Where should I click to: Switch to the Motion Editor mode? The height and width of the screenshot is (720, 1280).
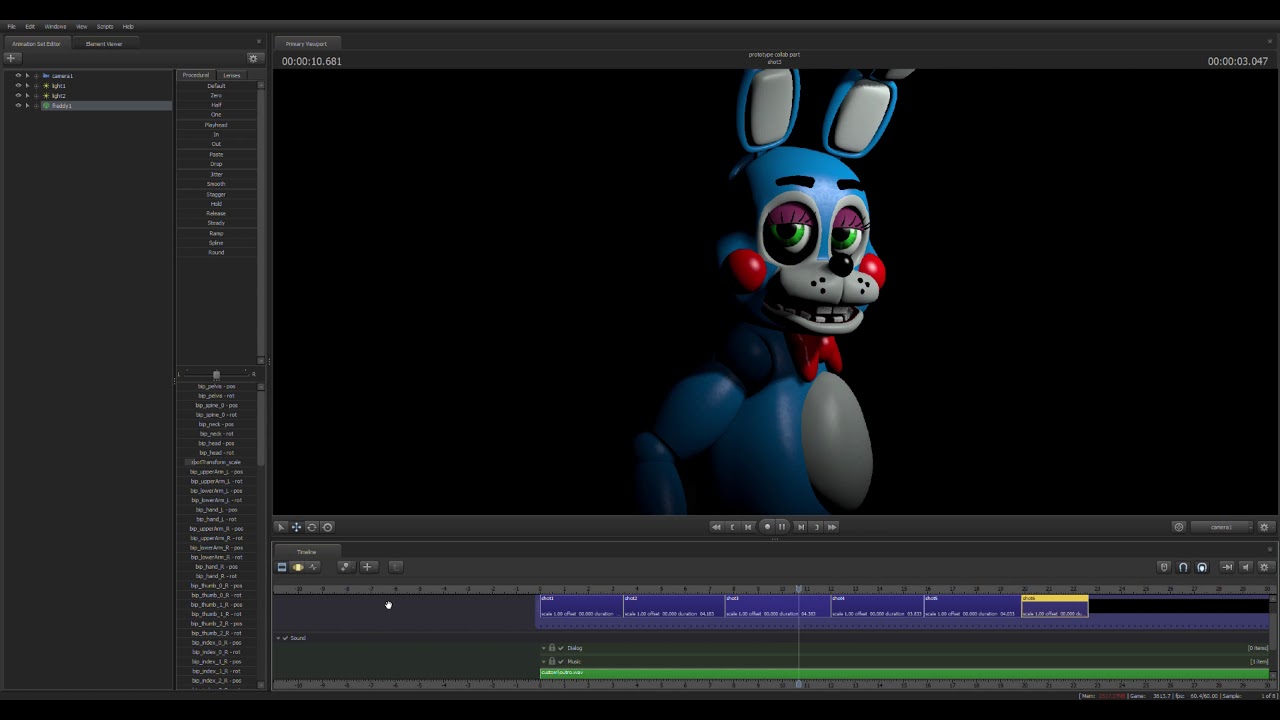click(x=297, y=567)
